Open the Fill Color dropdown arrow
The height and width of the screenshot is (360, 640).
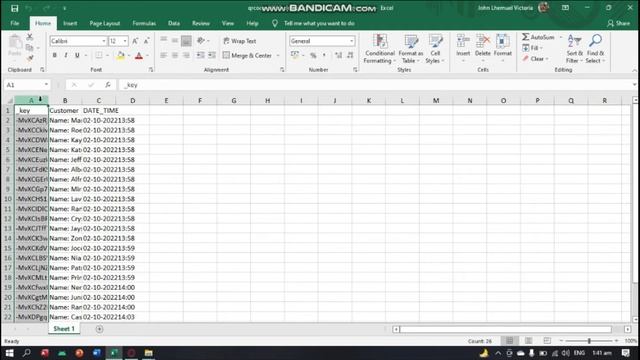click(129, 56)
